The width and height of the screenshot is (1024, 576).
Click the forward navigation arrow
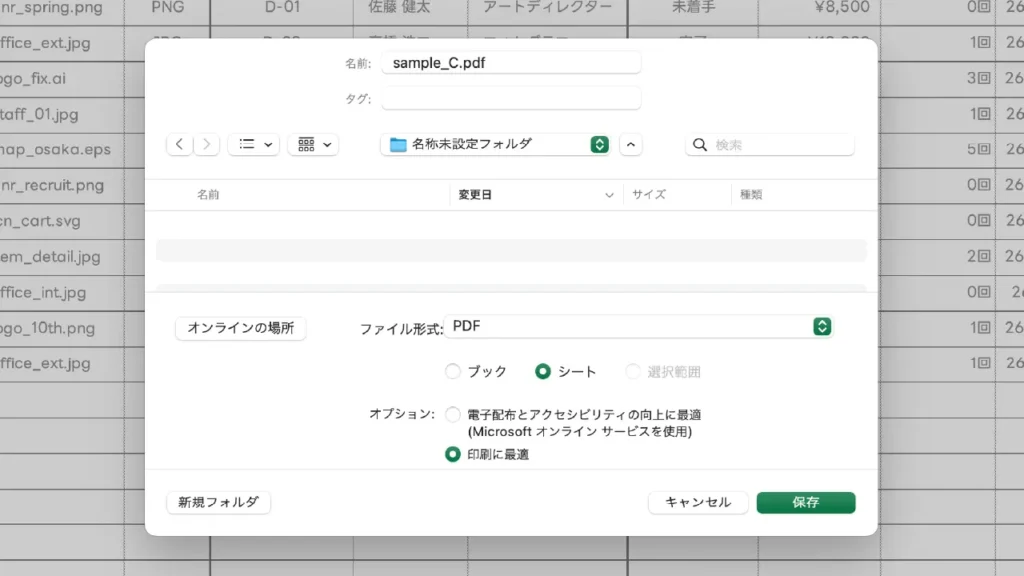(207, 145)
